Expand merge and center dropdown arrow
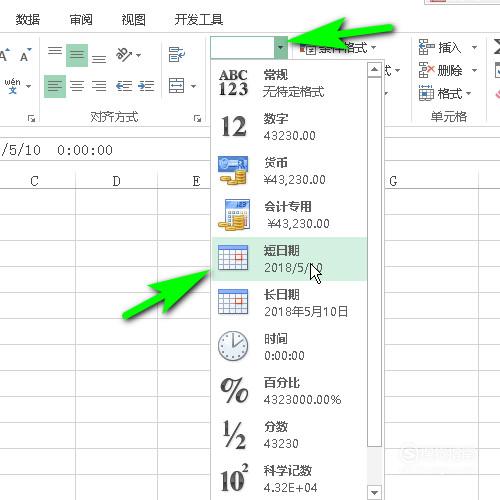Viewport: 500px width, 500px height. click(x=193, y=87)
